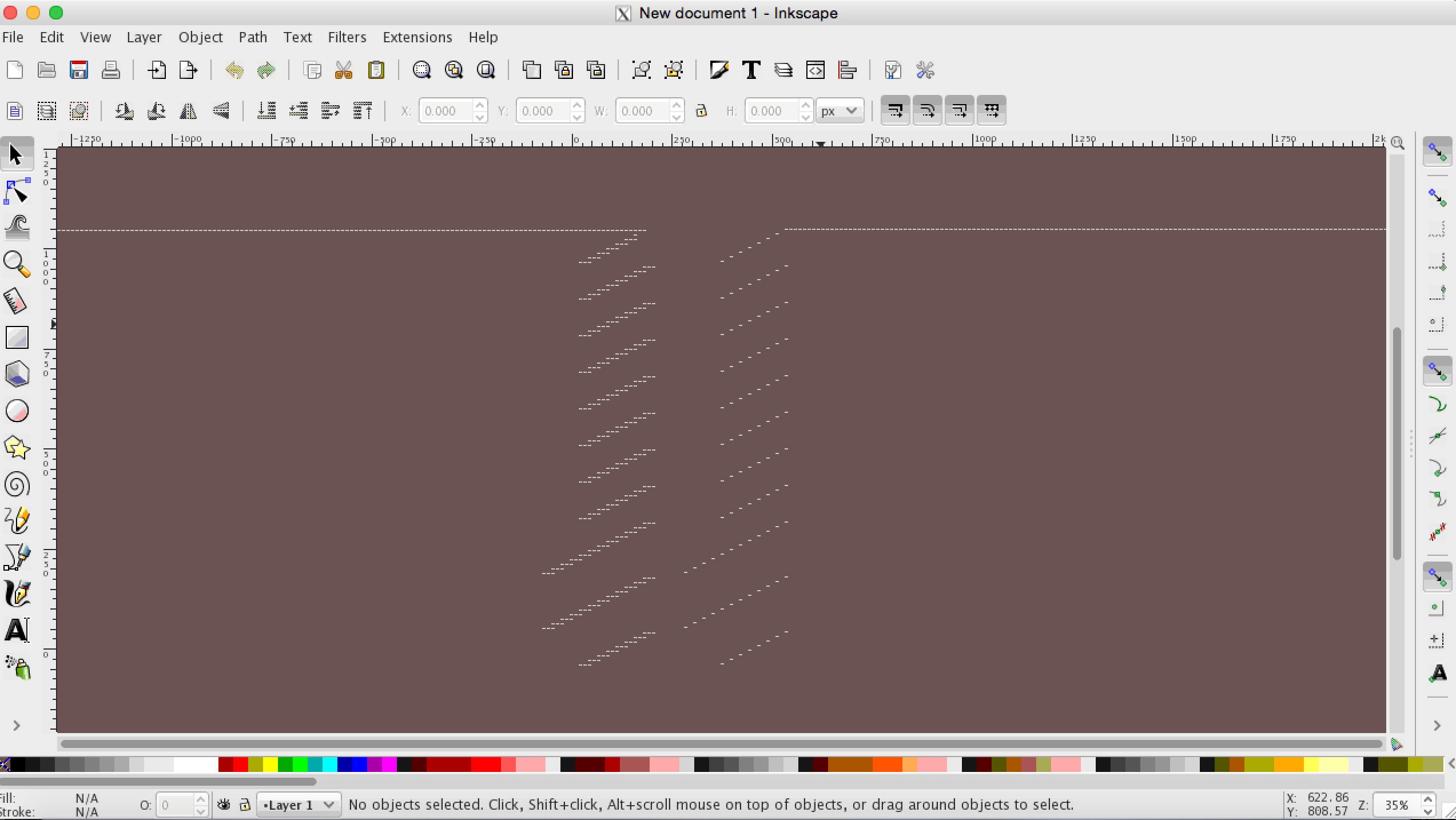Image resolution: width=1456 pixels, height=820 pixels.
Task: Toggle layer lock icon in status bar
Action: 245,805
